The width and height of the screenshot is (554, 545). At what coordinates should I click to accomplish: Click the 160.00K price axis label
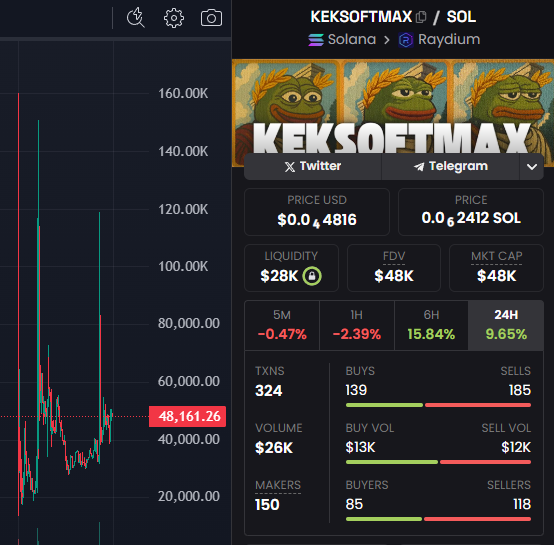click(x=183, y=94)
